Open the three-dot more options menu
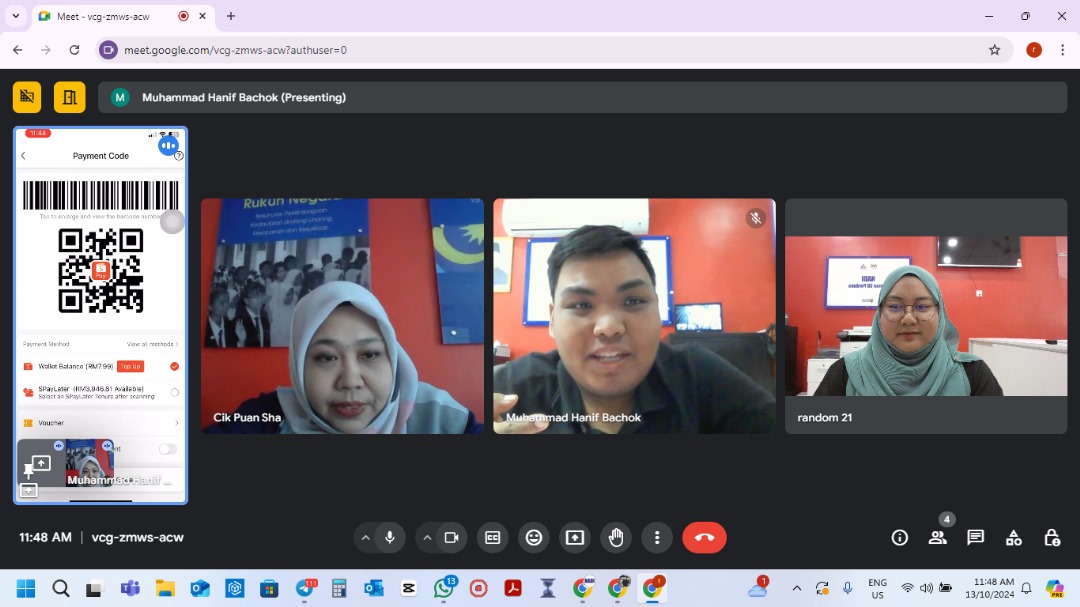1080x607 pixels. point(657,538)
